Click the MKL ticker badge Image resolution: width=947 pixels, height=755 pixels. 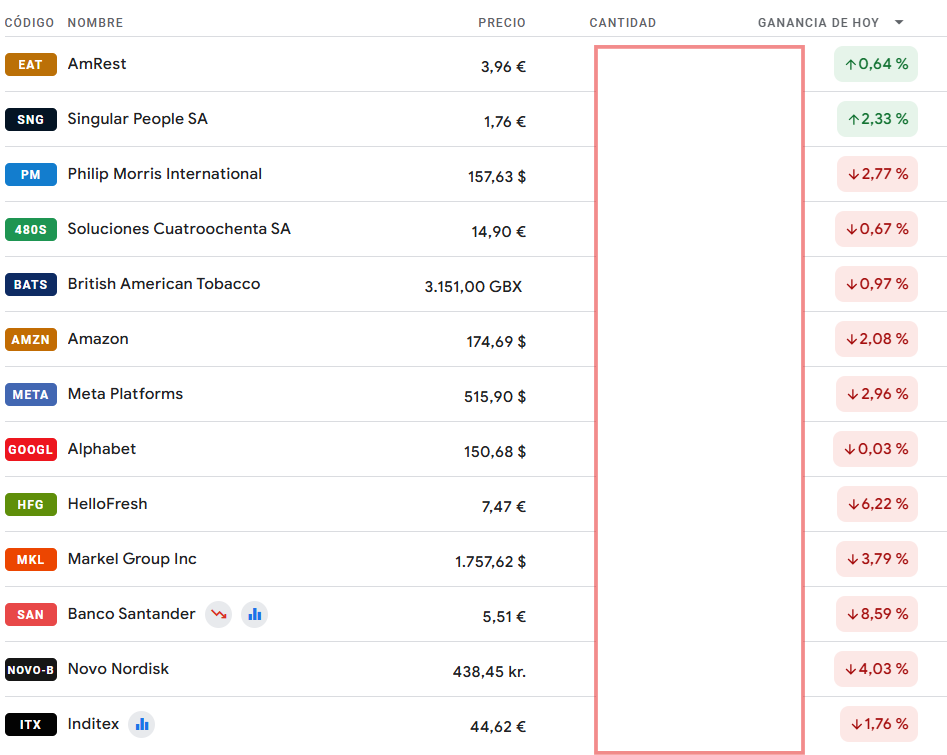tap(31, 559)
